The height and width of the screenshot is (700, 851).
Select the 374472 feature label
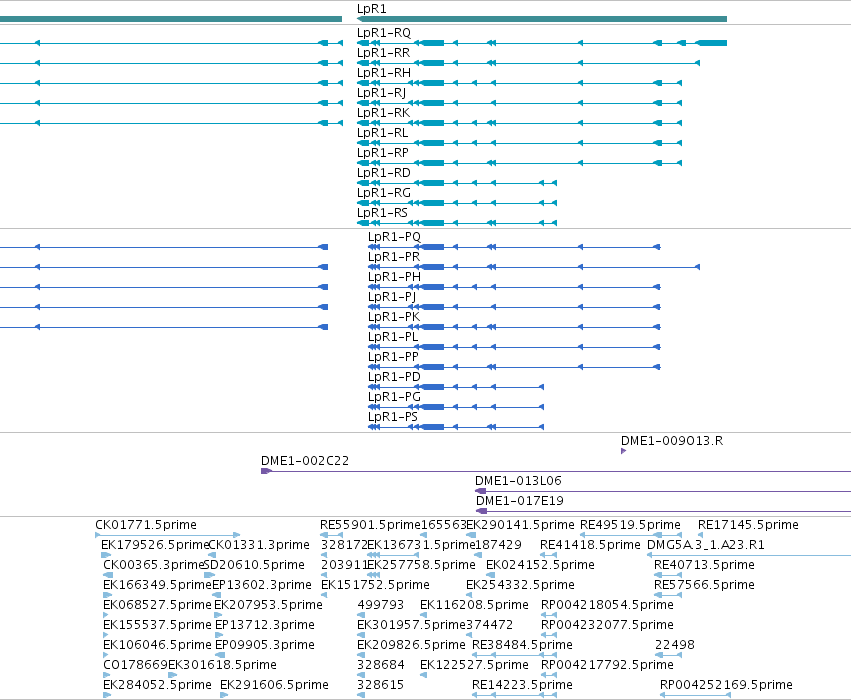click(490, 625)
